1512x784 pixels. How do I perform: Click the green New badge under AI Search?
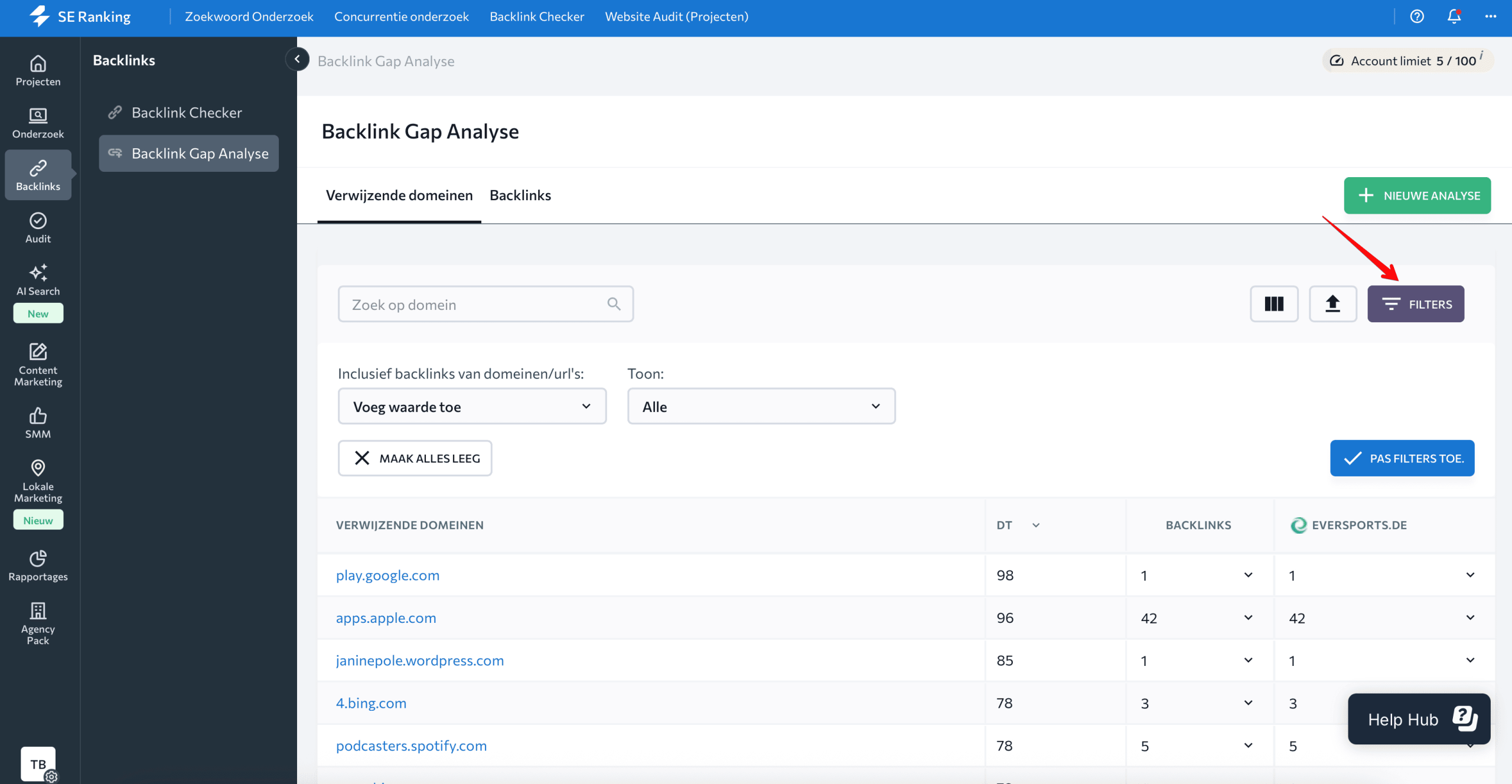pyautogui.click(x=38, y=313)
